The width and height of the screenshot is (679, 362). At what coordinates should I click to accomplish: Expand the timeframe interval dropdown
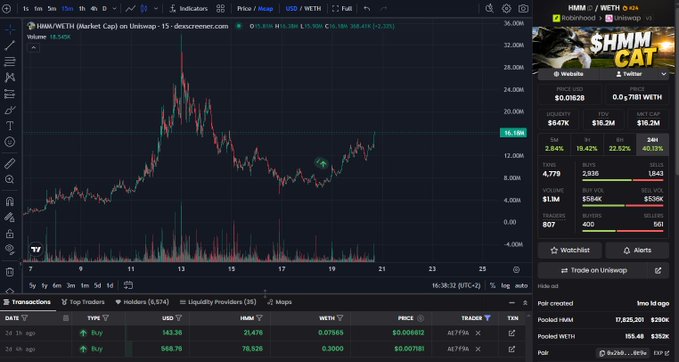114,8
